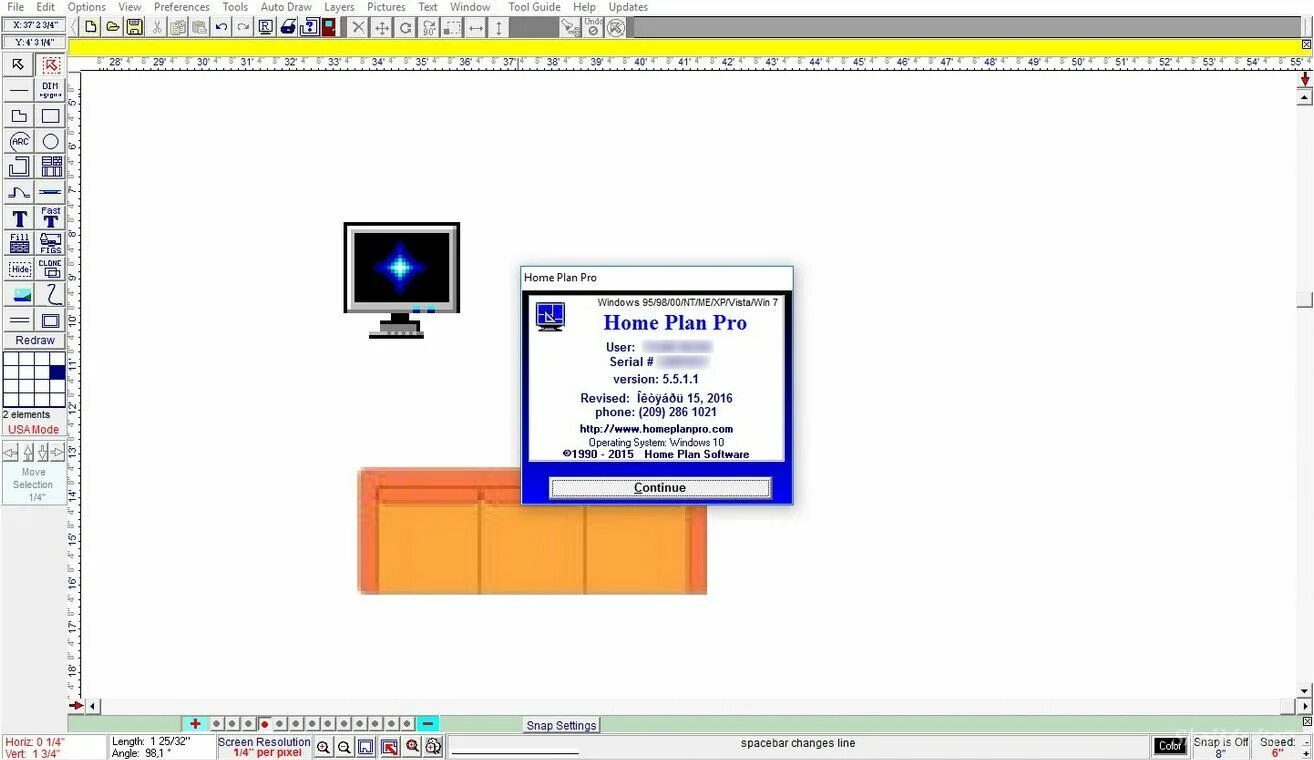Click the cyan minus button on the bottom bar

coord(428,724)
